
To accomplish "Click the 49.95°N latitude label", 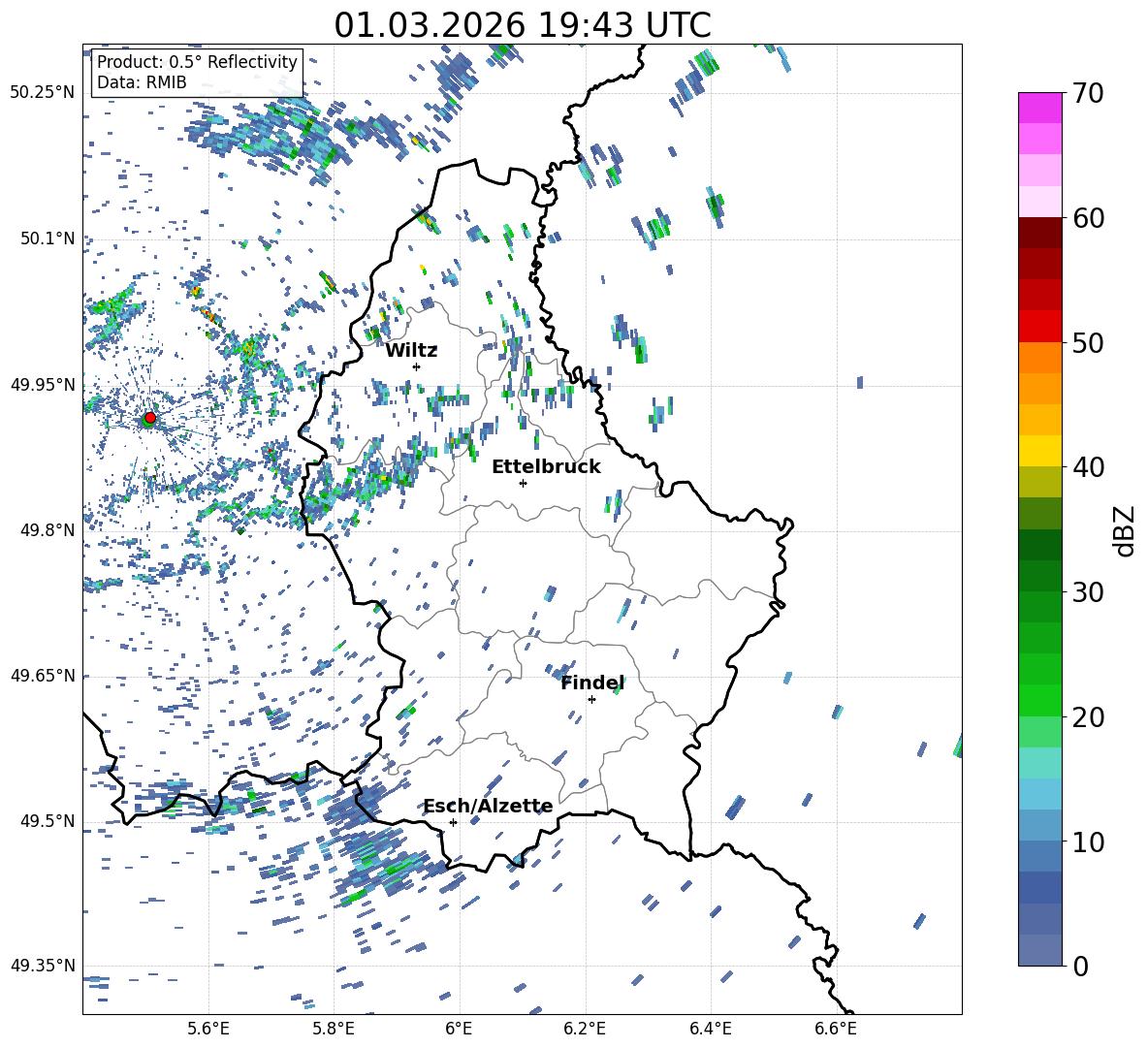I will (43, 385).
